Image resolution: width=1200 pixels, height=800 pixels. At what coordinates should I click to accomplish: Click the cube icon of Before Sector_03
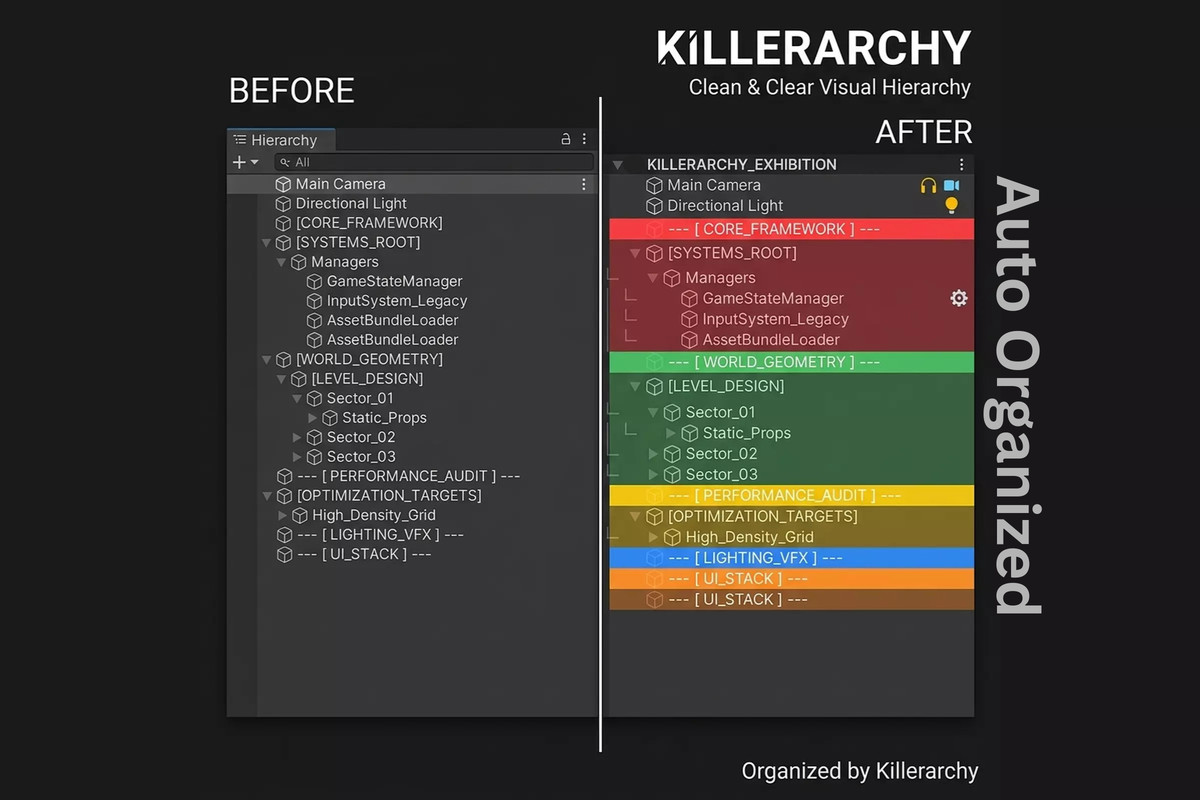(x=314, y=457)
